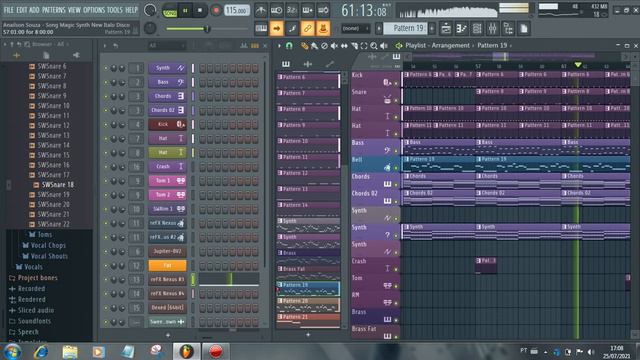Viewport: 640px width, 360px height.
Task: Open the Channel rack view icon
Action: 477,29
